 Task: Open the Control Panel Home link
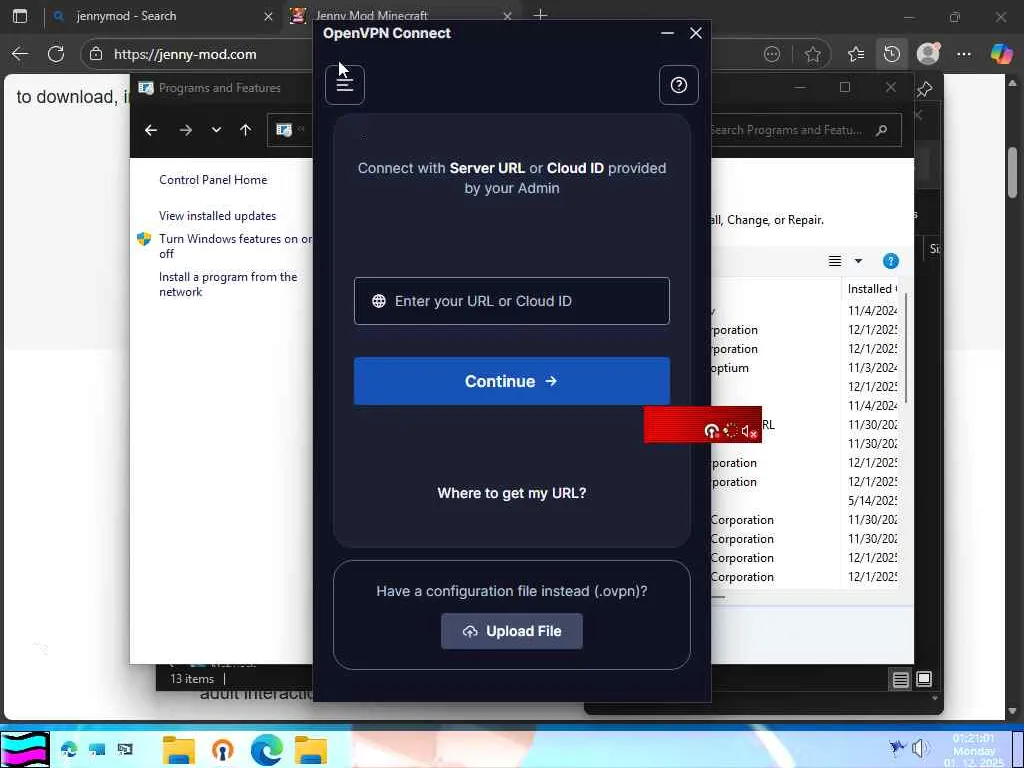coord(213,180)
